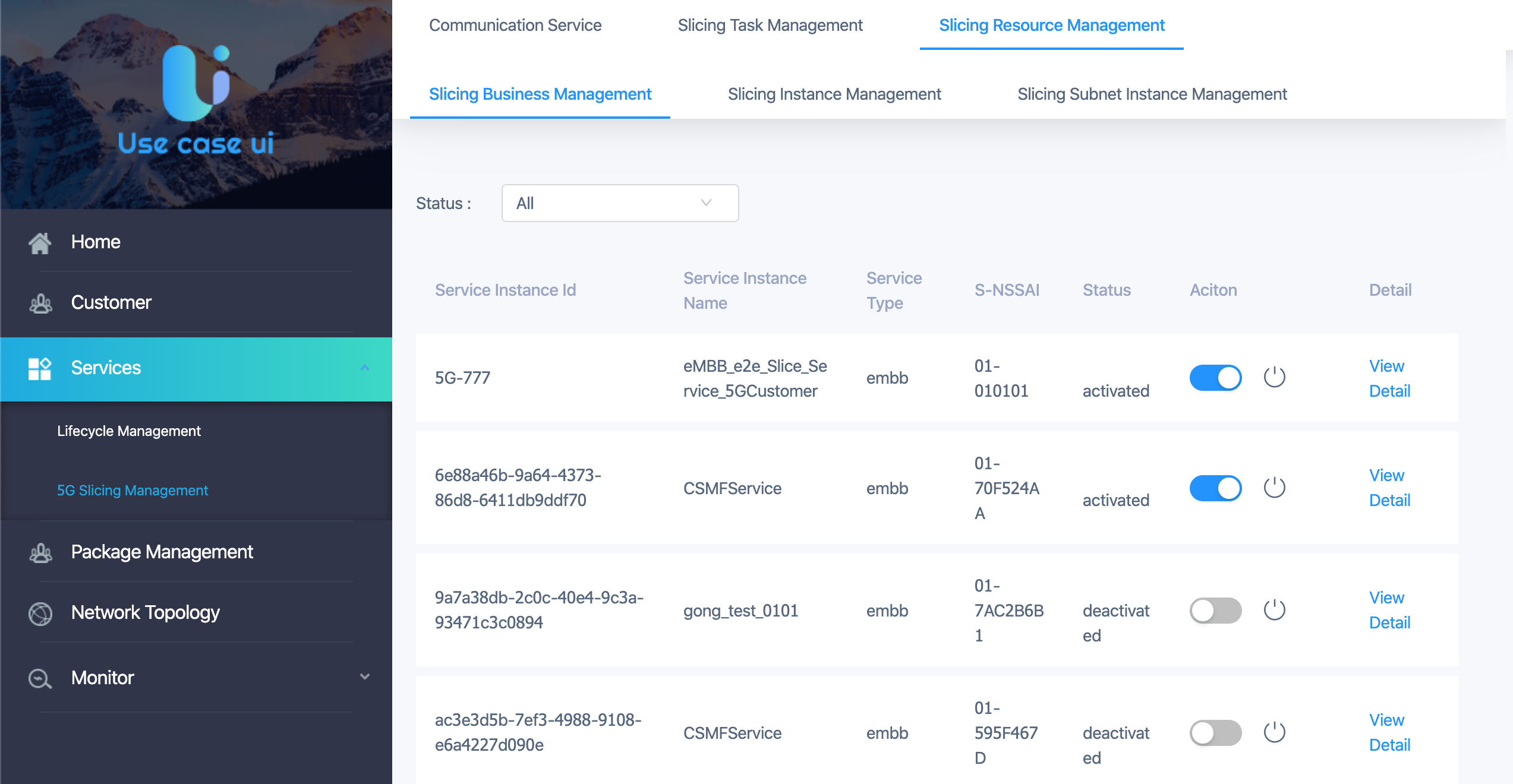Viewport: 1513px width, 784px height.
Task: Click the Services menu label
Action: tap(106, 368)
